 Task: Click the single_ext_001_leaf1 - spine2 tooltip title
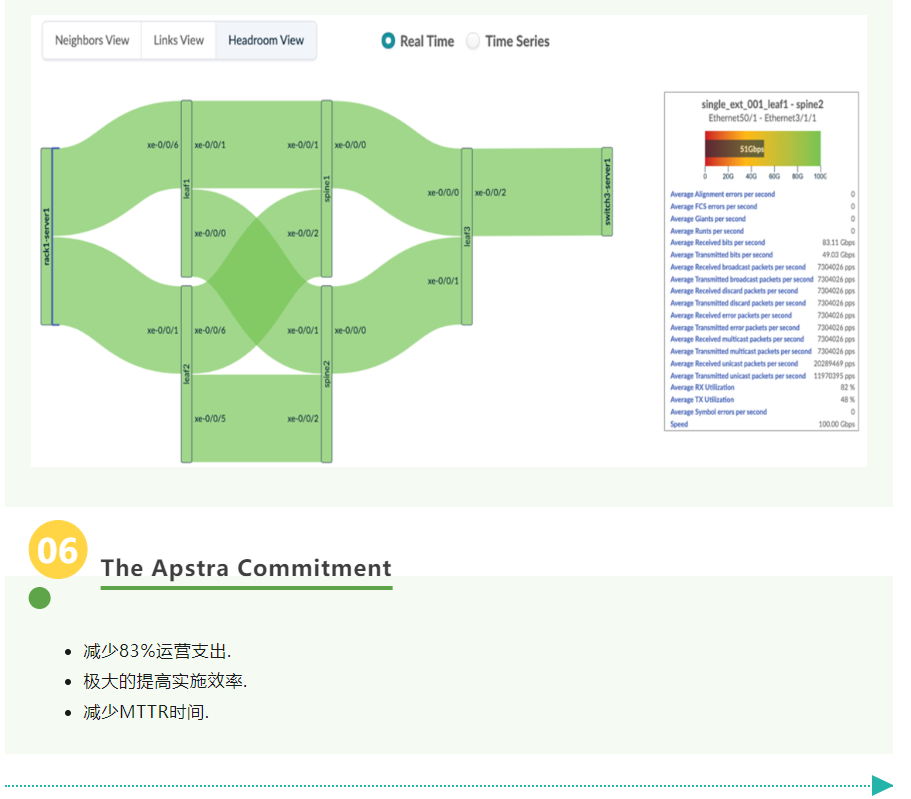click(x=762, y=105)
